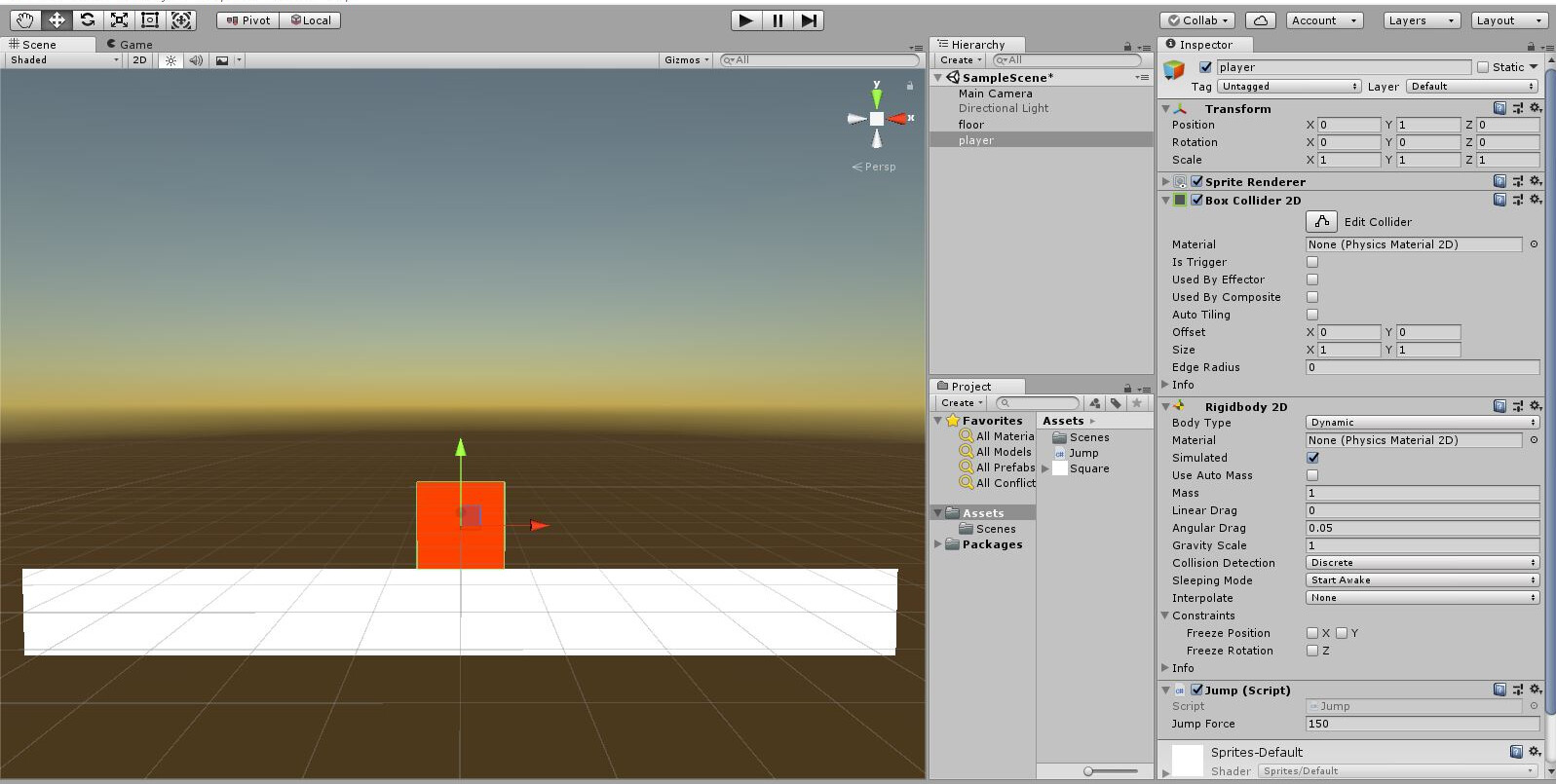Expand the Packages folder

(x=937, y=544)
